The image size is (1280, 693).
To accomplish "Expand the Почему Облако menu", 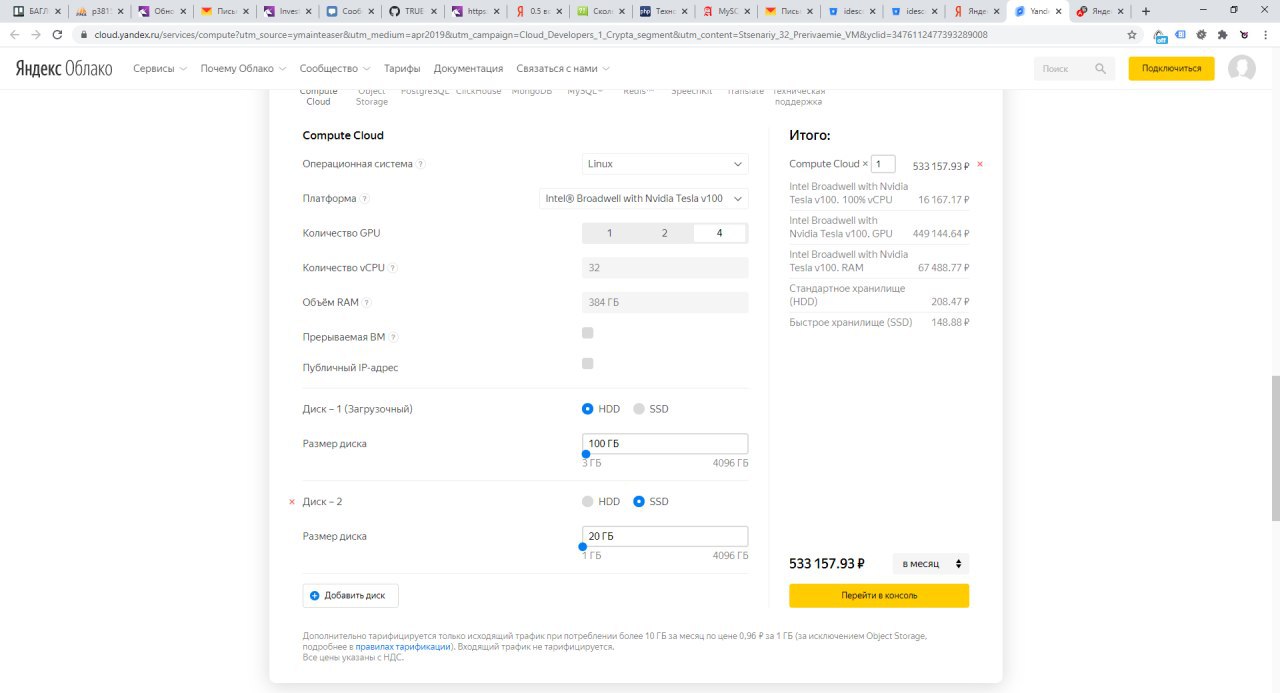I will 243,69.
